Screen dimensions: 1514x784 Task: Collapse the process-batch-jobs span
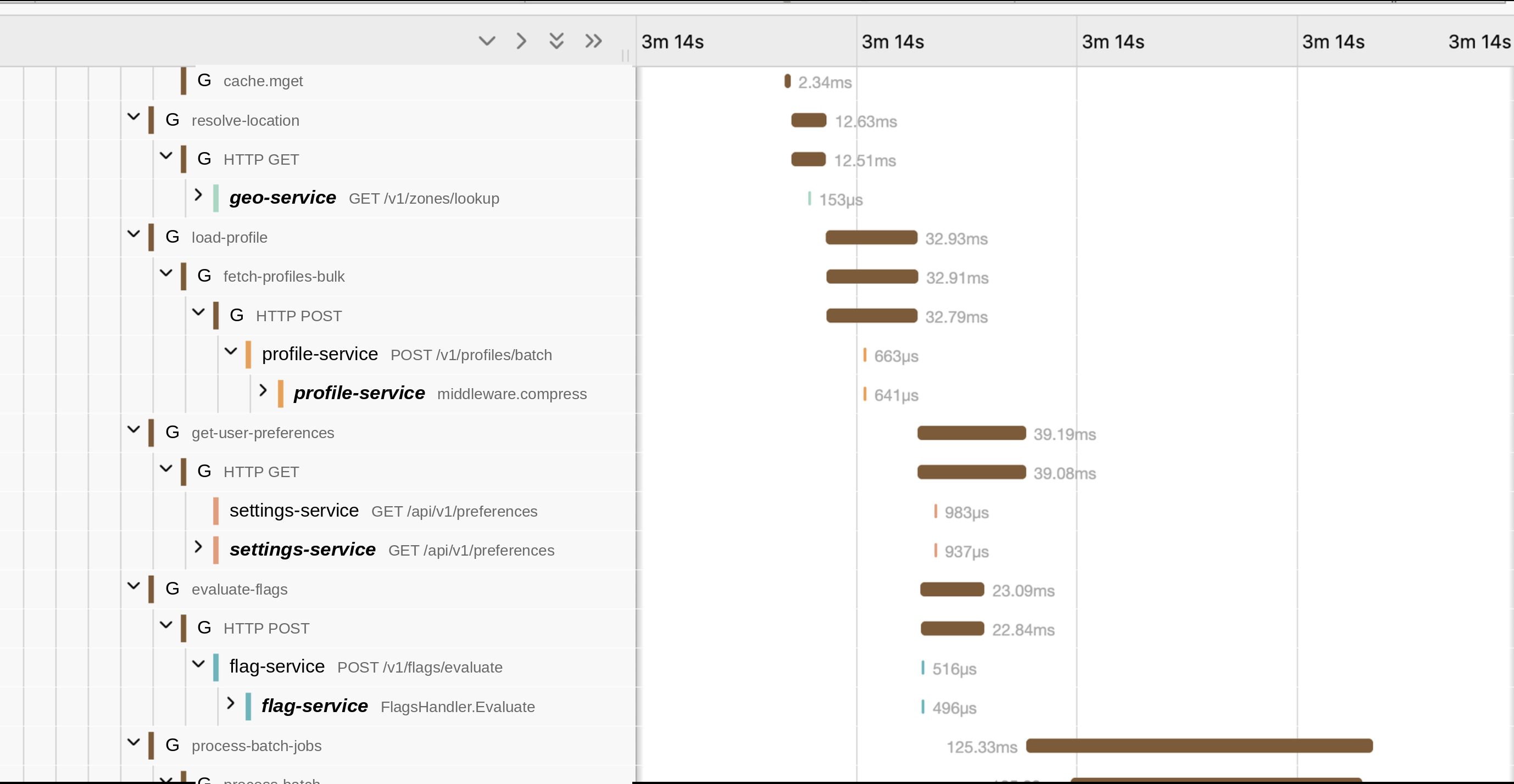tap(134, 742)
